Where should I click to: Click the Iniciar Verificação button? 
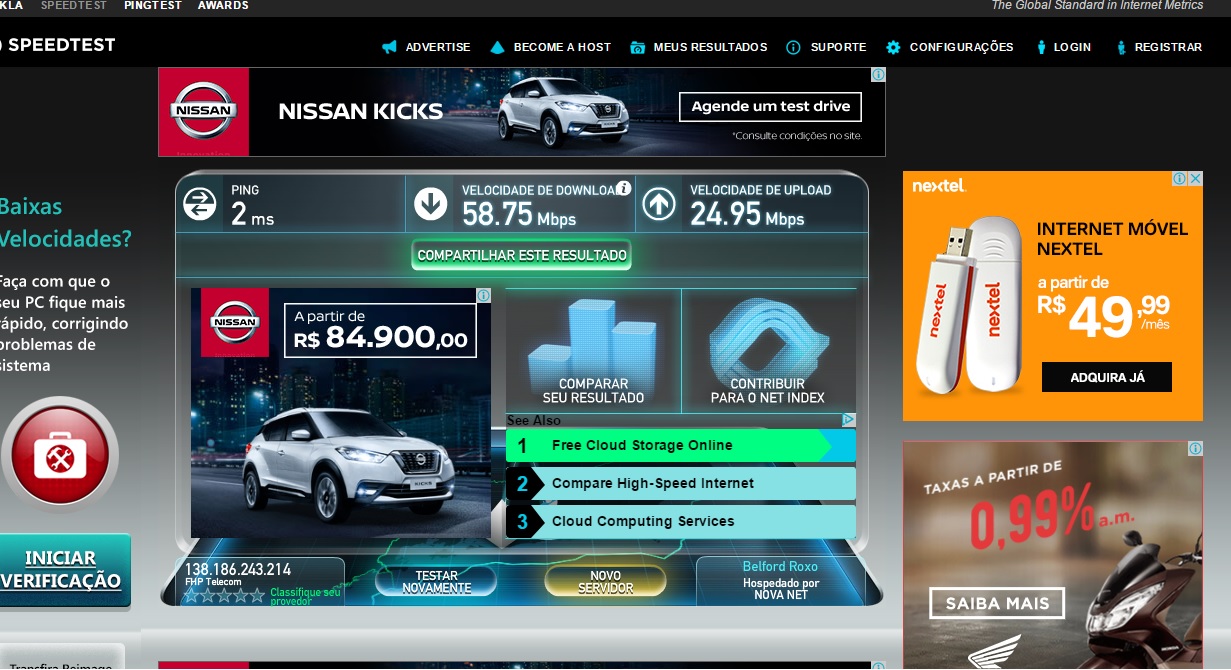[62, 570]
